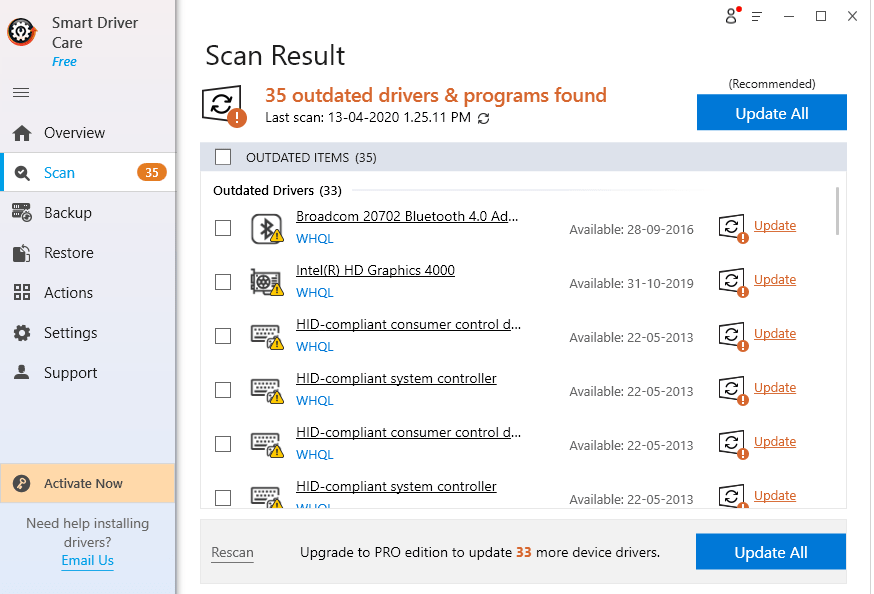Screen dimensions: 874x594
Task: Check the Intel HD Graphics 4000 checkbox
Action: pyautogui.click(x=223, y=282)
